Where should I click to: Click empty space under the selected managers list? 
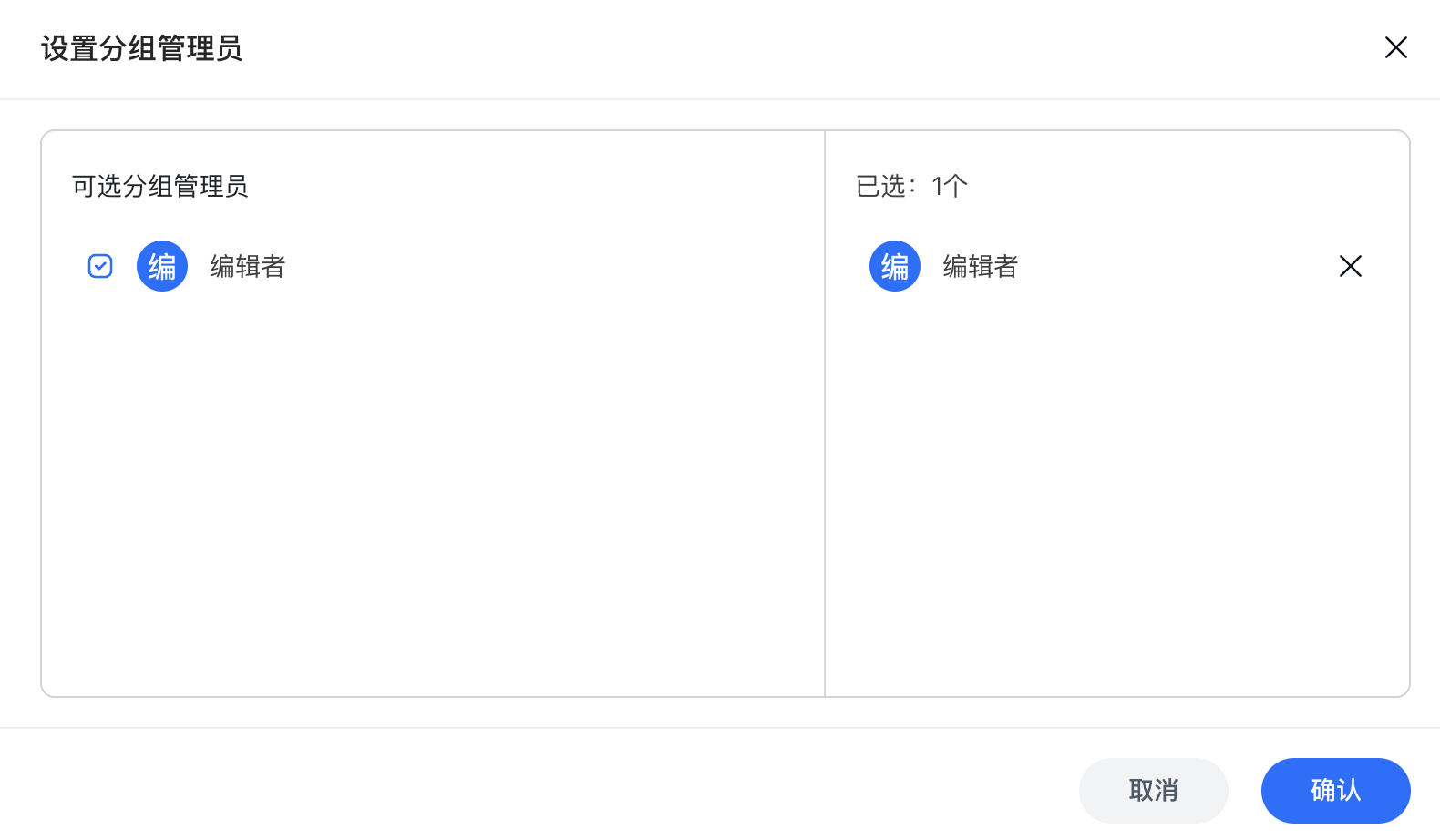[1117, 492]
